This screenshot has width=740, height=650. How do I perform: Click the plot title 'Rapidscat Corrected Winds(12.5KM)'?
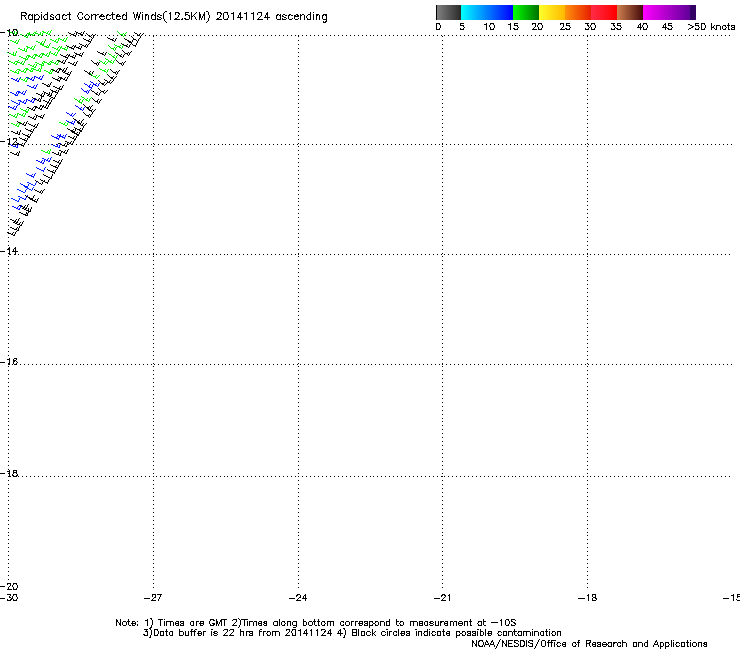(x=115, y=17)
